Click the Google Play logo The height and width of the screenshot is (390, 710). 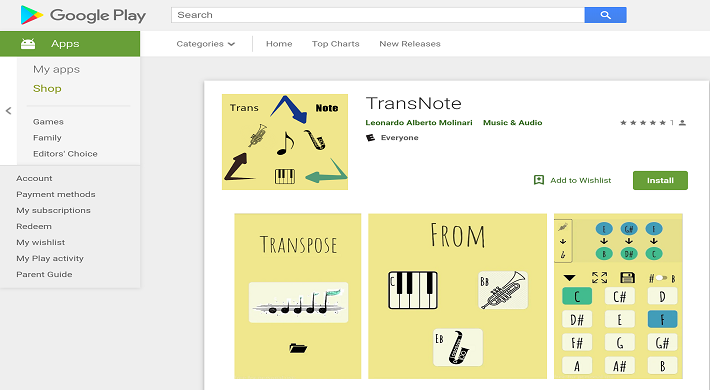coord(83,15)
